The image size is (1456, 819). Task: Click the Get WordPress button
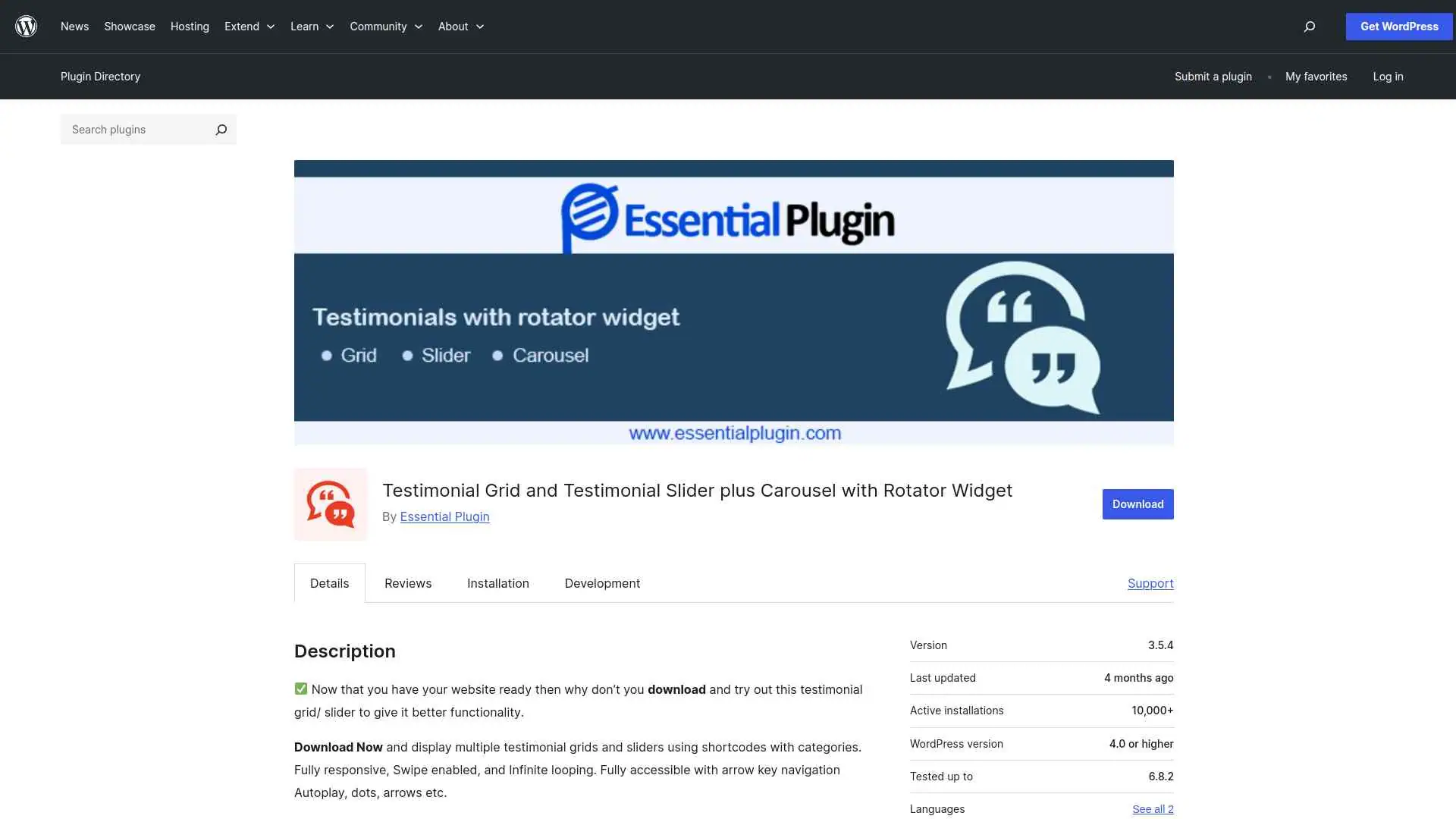[x=1398, y=26]
